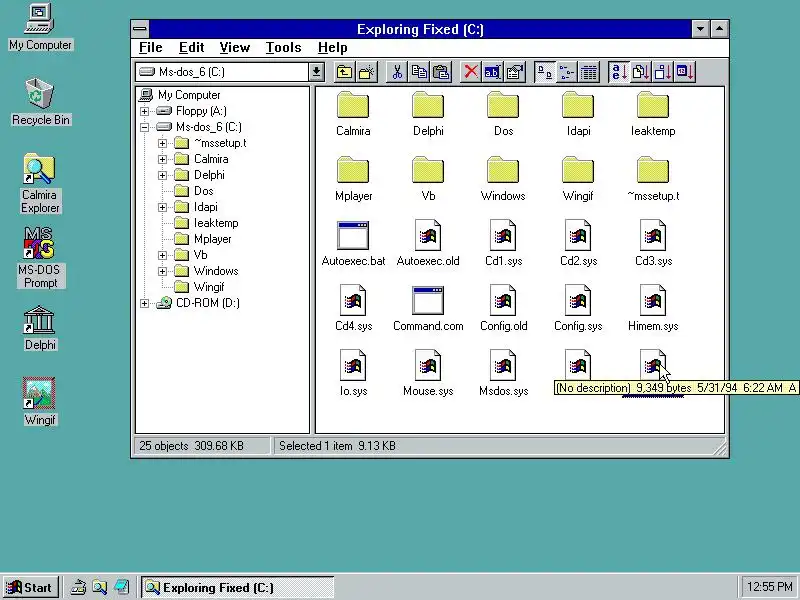
Task: Click the drive combo box showing Ms-dos_6 (C:)
Action: pos(230,72)
